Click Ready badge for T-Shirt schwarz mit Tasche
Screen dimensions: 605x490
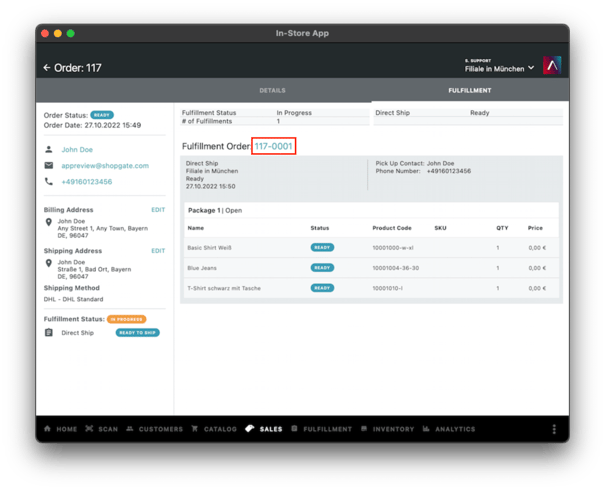pyautogui.click(x=322, y=288)
